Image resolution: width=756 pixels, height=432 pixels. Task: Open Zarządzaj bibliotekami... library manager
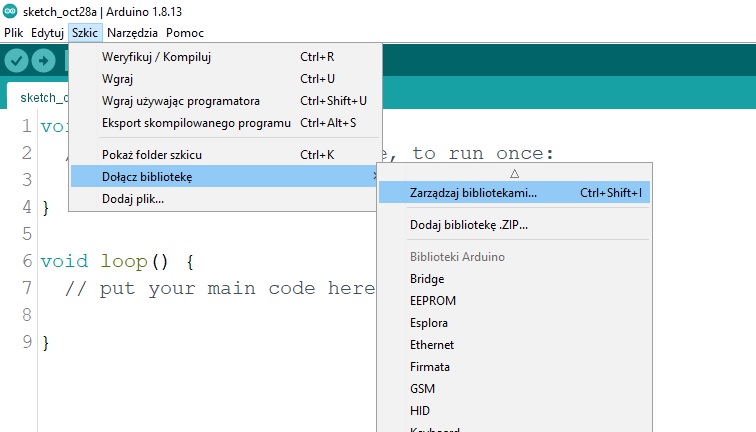point(473,192)
